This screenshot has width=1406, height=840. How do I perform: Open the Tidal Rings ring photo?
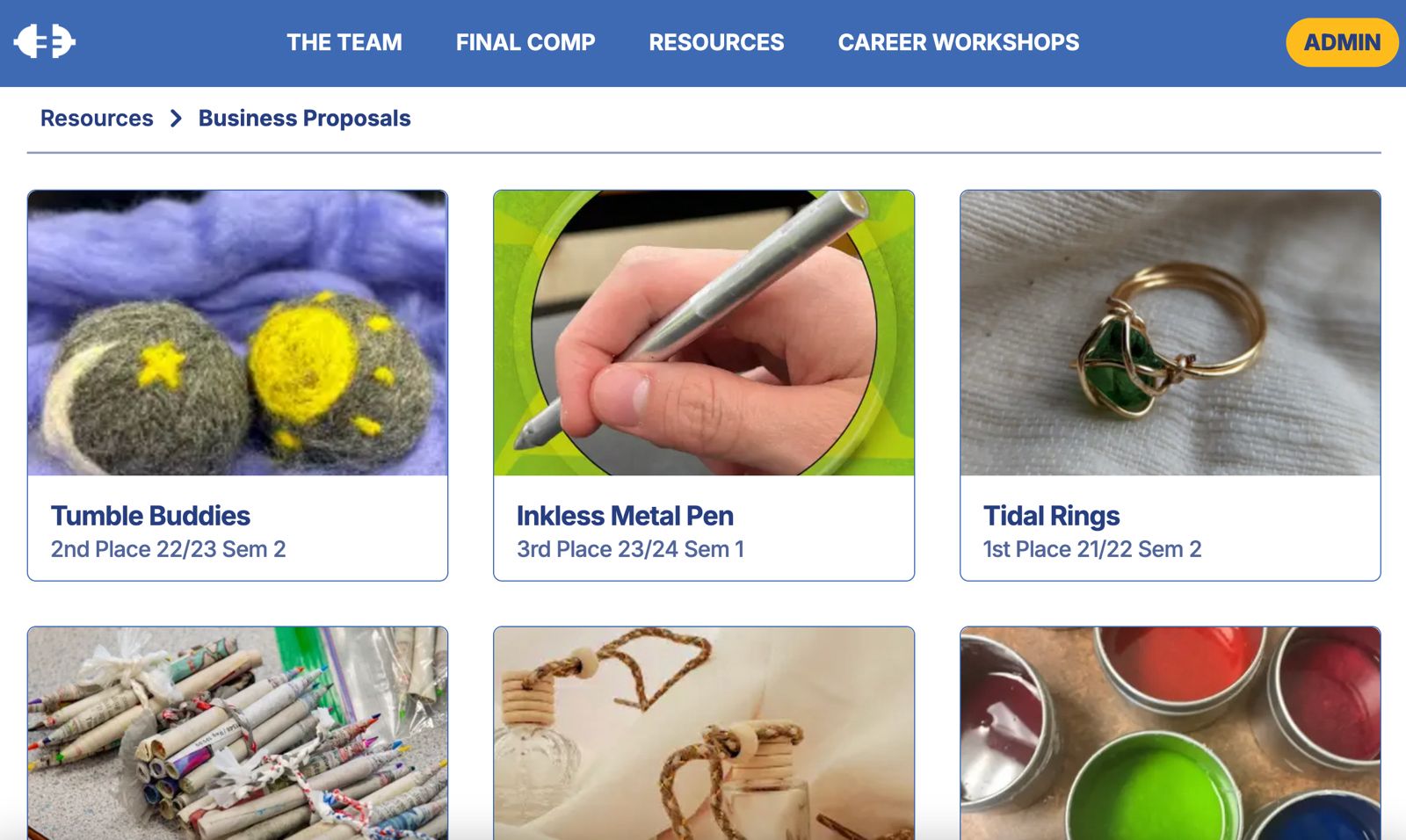[1170, 333]
